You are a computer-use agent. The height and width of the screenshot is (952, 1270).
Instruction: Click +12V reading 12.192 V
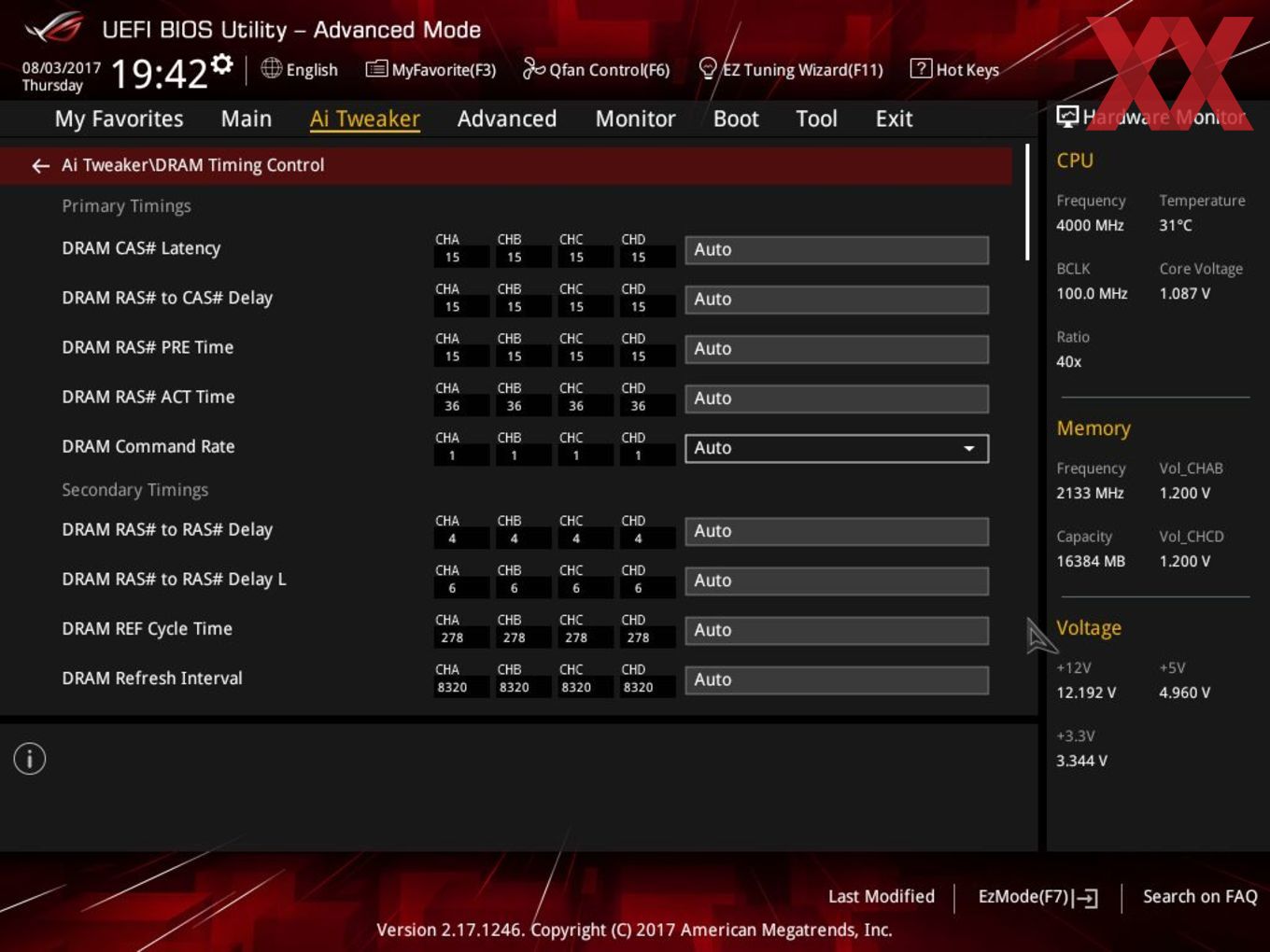1086,693
